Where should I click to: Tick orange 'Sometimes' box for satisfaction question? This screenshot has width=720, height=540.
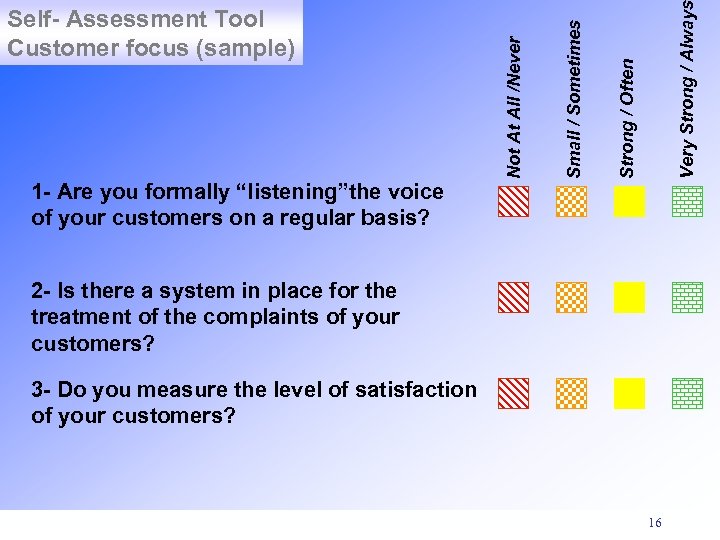pos(571,393)
